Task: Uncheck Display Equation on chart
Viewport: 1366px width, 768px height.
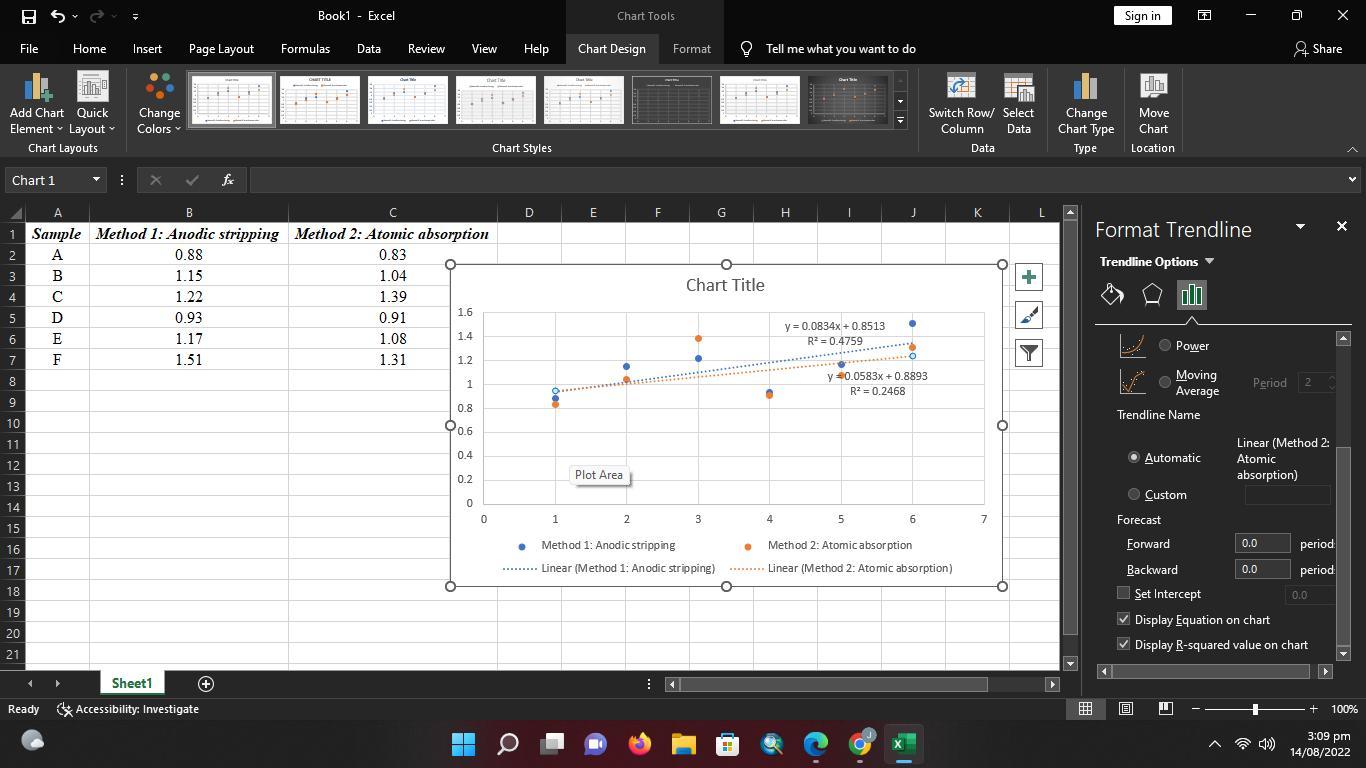Action: 1124,620
